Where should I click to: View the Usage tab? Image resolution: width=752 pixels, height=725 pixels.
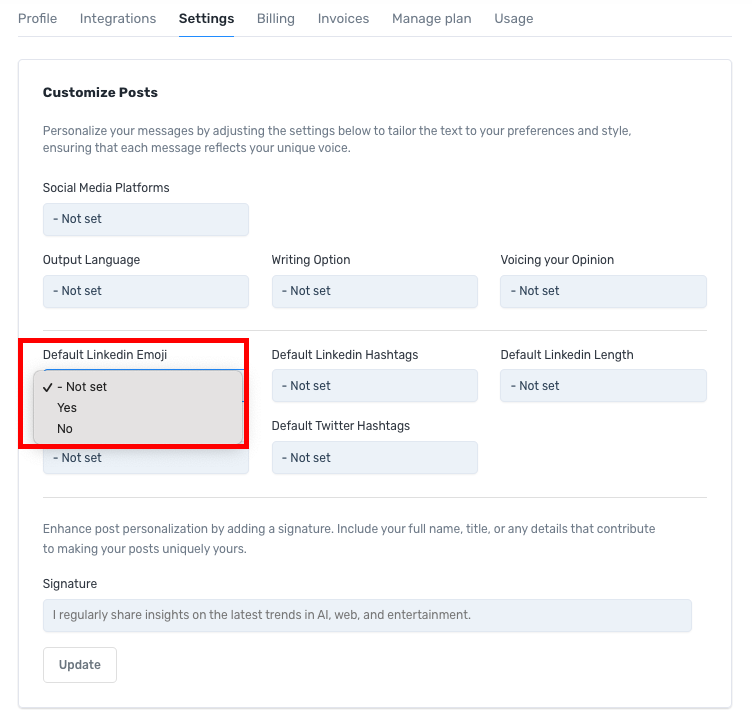(513, 18)
